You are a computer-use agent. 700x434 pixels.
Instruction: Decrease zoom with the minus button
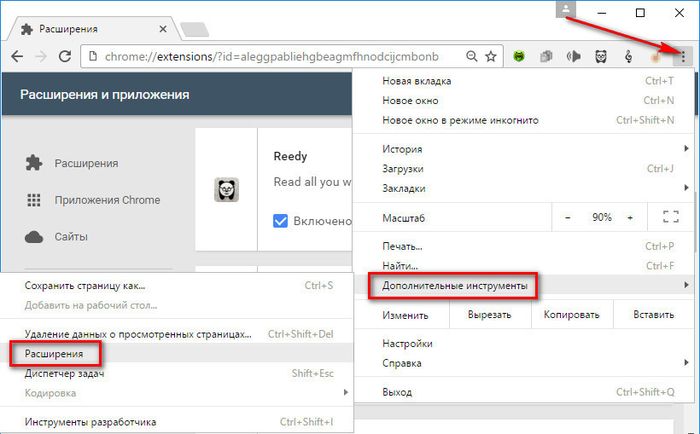(x=568, y=217)
